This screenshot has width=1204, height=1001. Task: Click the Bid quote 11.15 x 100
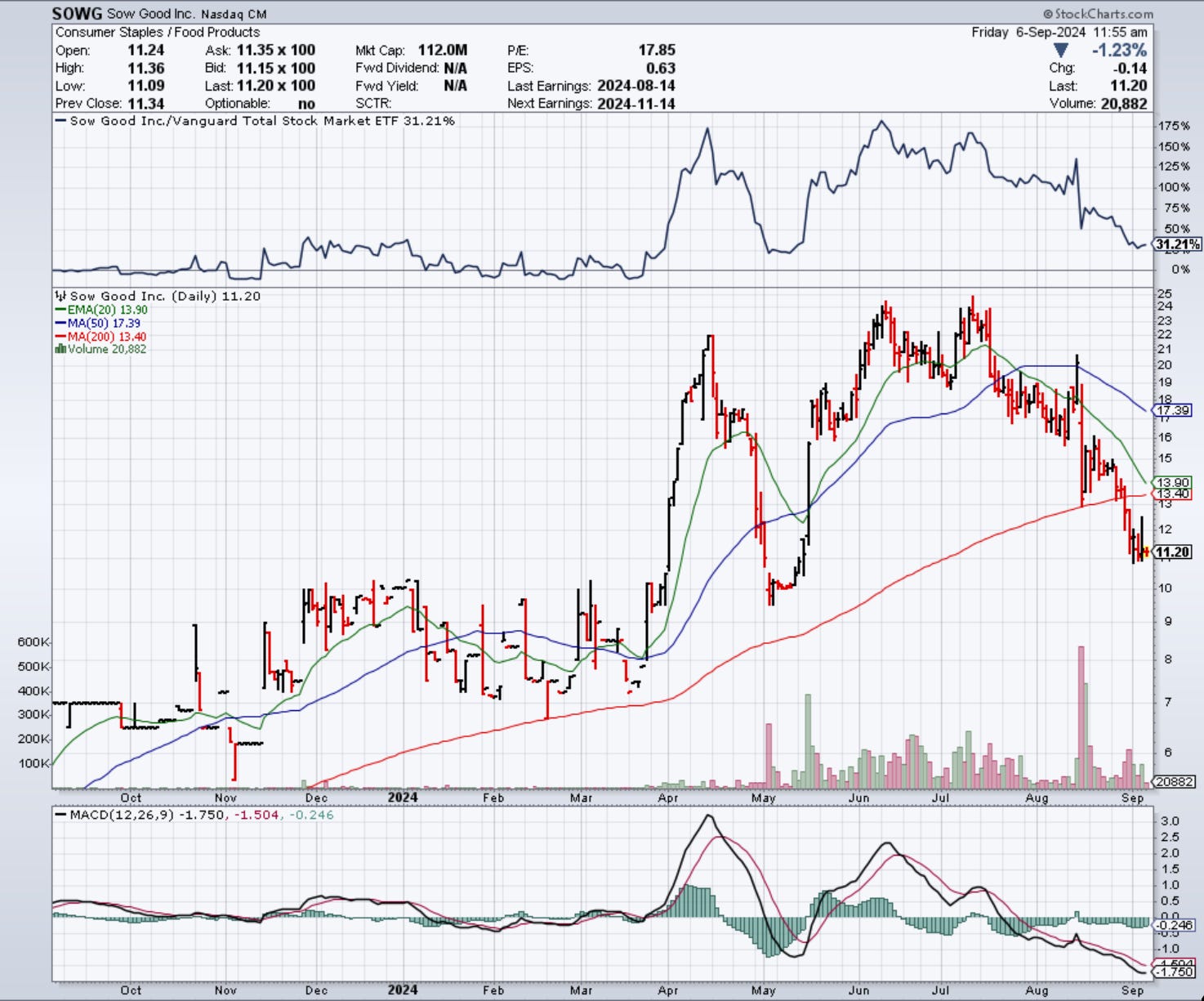pos(275,68)
